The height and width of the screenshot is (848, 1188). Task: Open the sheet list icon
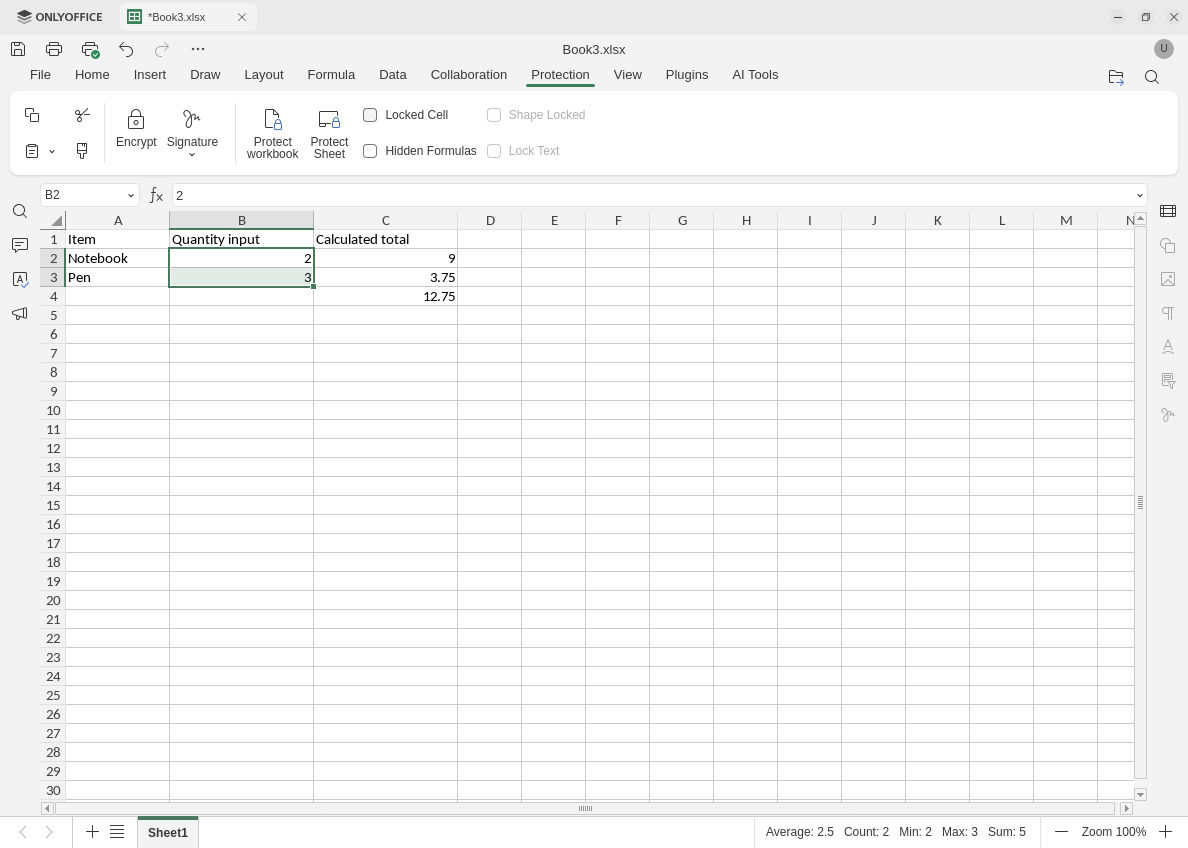pos(117,832)
